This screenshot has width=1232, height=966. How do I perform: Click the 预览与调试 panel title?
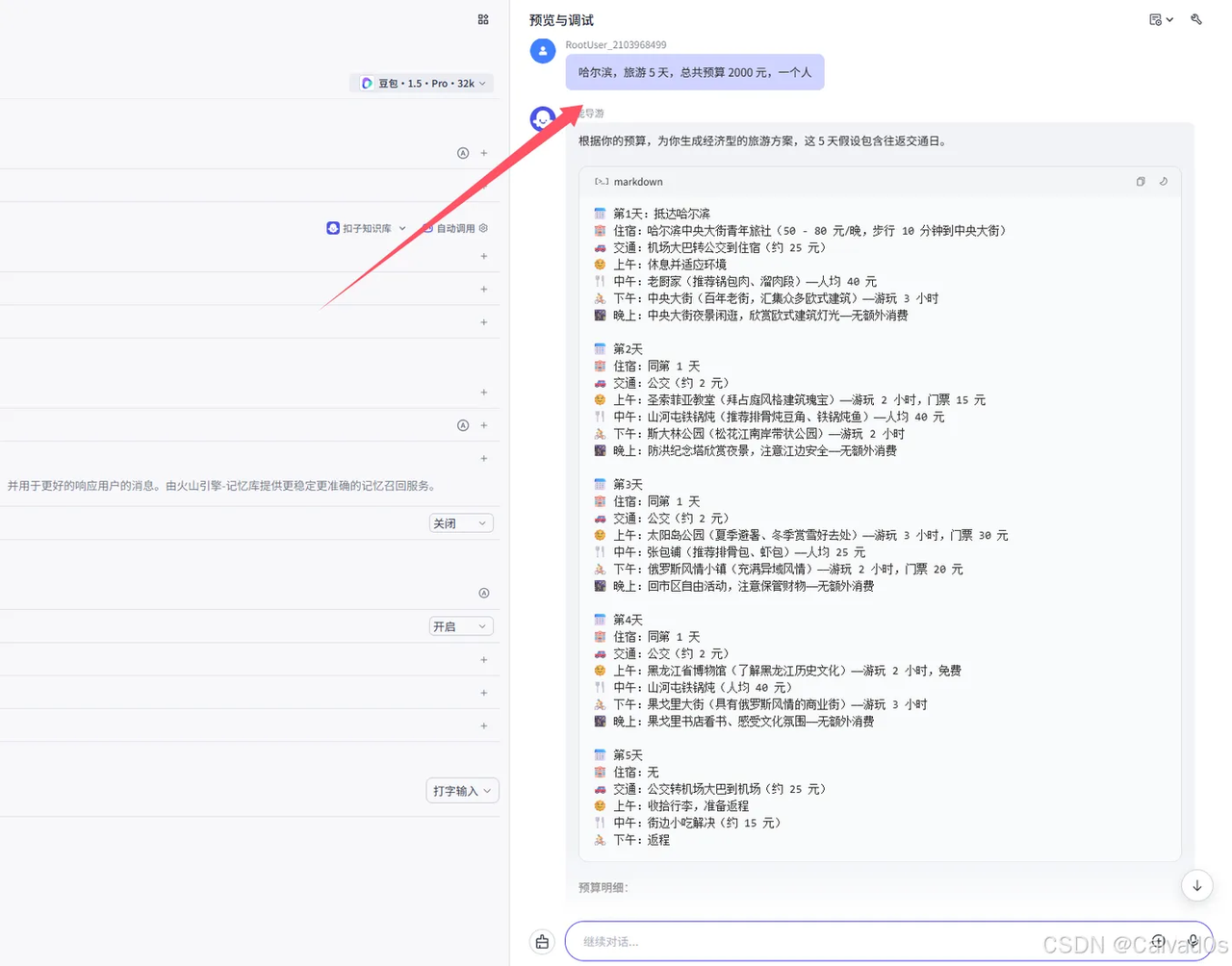[561, 20]
